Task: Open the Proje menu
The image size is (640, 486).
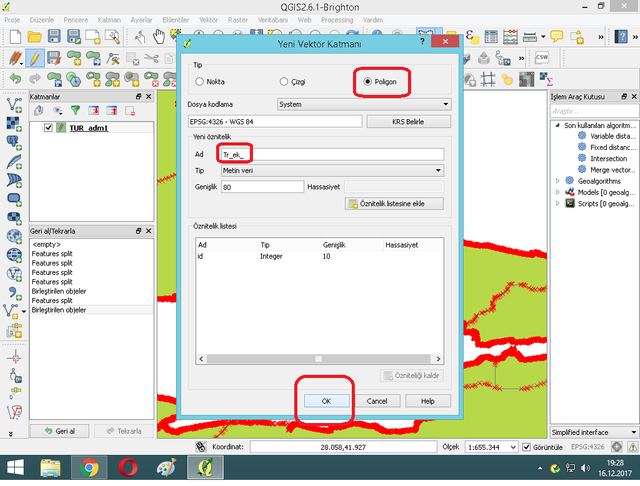Action: tap(12, 20)
